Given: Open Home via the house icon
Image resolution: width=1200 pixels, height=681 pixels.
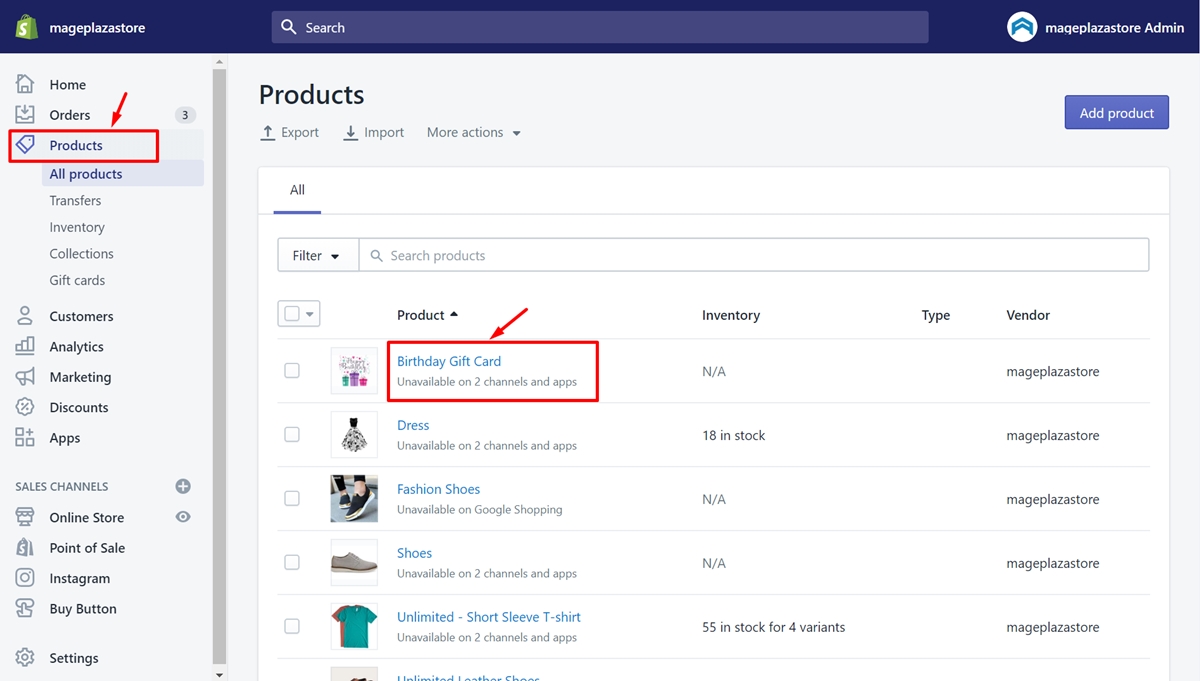Looking at the screenshot, I should (x=25, y=85).
